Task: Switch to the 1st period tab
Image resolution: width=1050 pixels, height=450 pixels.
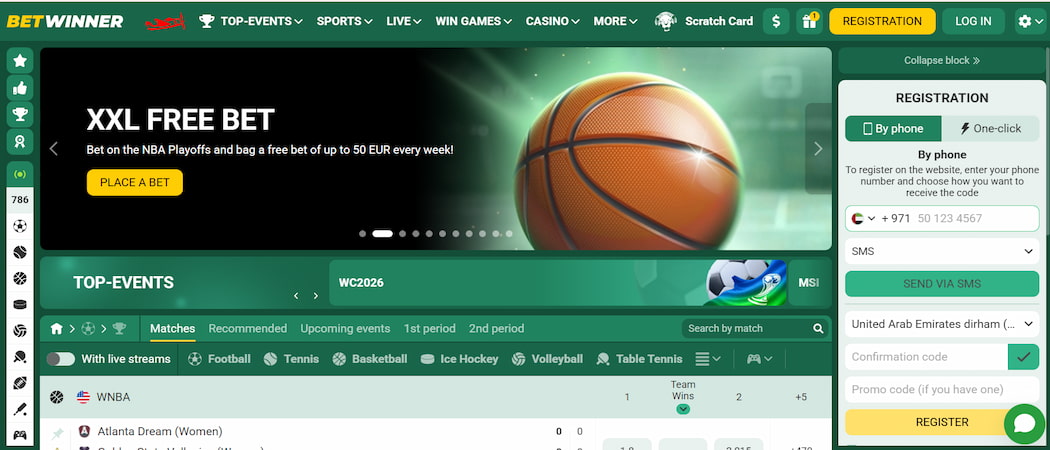Action: tap(429, 329)
